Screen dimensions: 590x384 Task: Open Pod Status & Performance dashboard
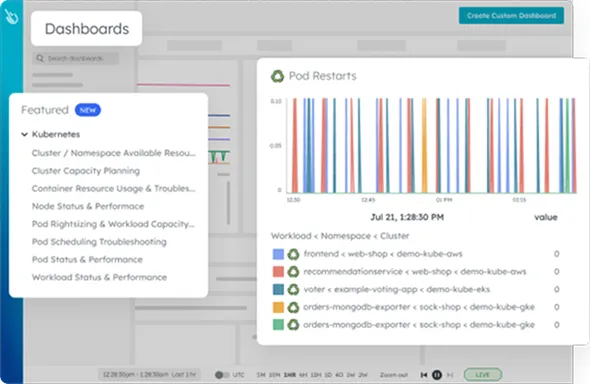pos(87,260)
